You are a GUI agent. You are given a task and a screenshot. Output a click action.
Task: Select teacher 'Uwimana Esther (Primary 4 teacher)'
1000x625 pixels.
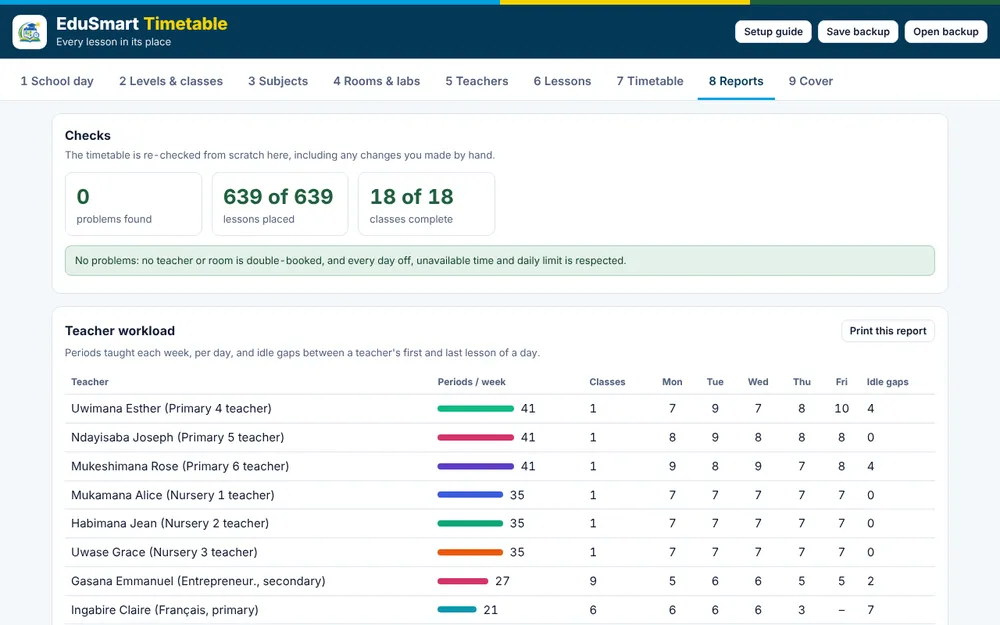(171, 409)
